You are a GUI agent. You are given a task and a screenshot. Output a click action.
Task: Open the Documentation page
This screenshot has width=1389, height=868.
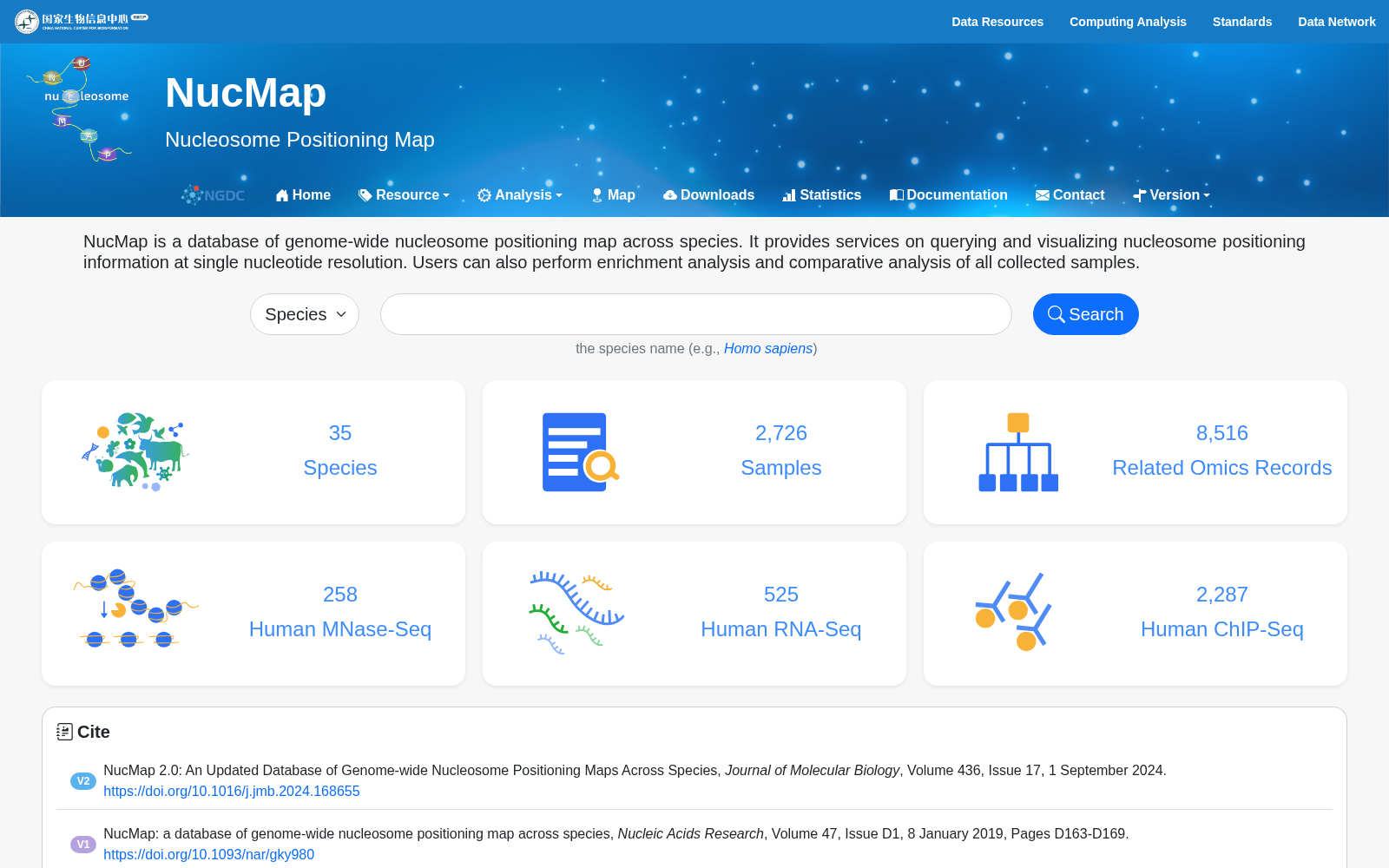[949, 195]
